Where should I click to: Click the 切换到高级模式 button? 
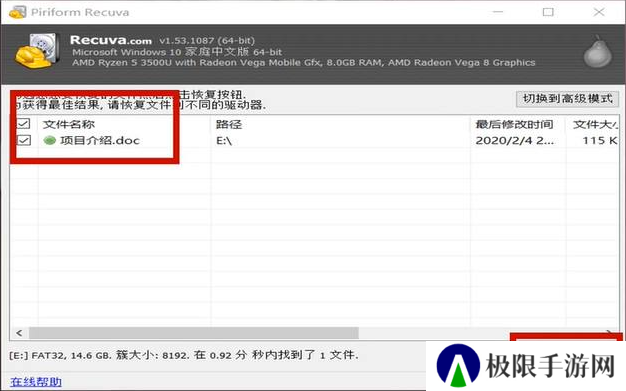(567, 99)
